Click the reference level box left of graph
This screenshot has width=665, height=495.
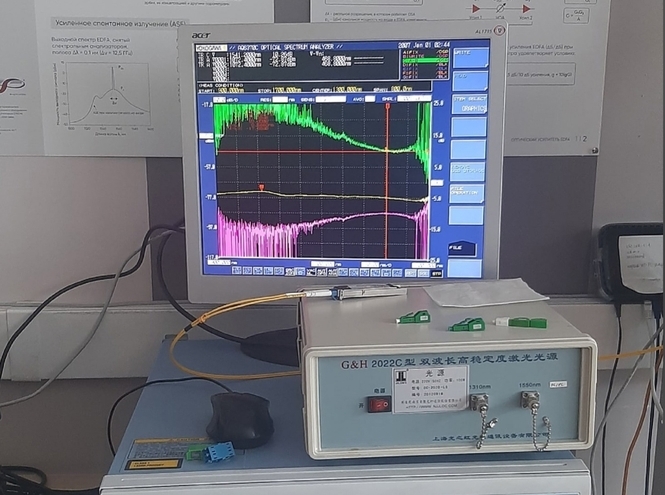point(207,136)
